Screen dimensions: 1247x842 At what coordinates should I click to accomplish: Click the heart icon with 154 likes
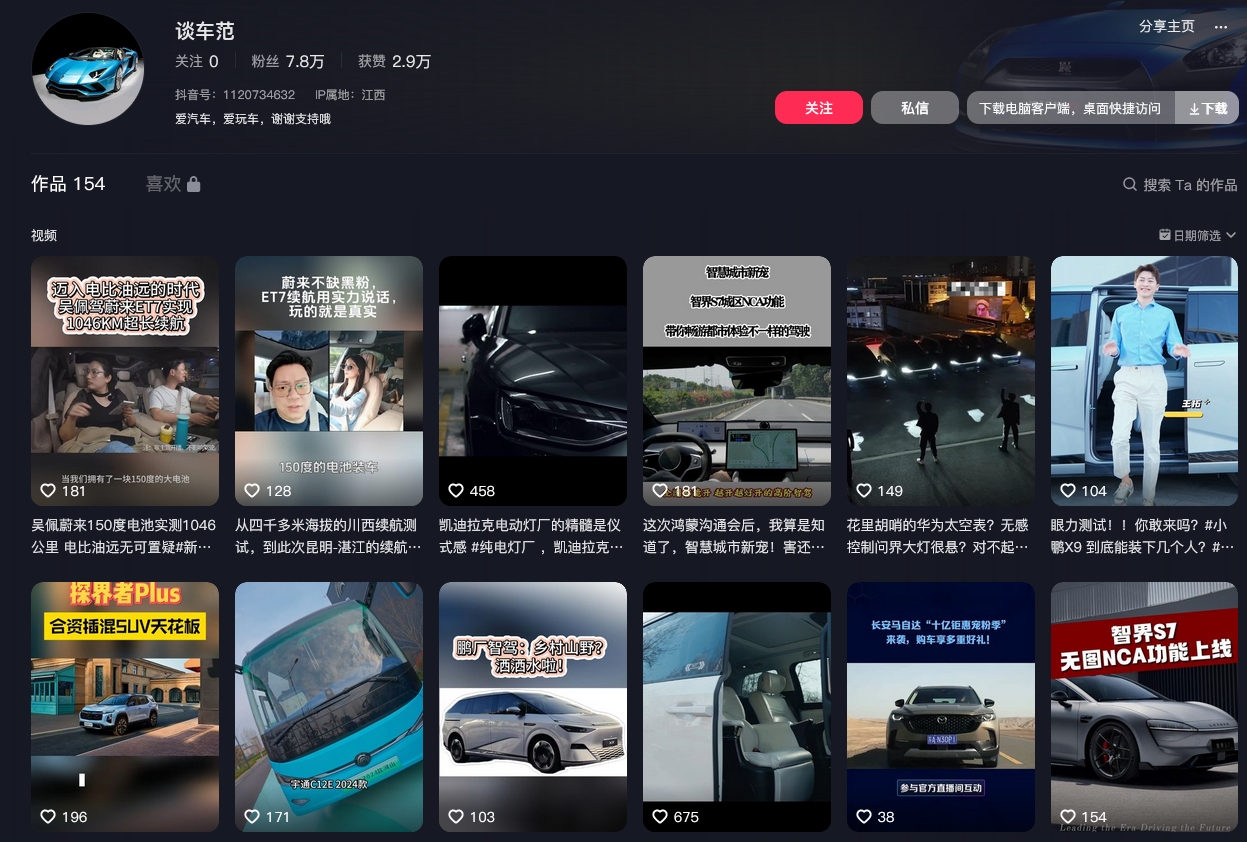(x=1068, y=817)
